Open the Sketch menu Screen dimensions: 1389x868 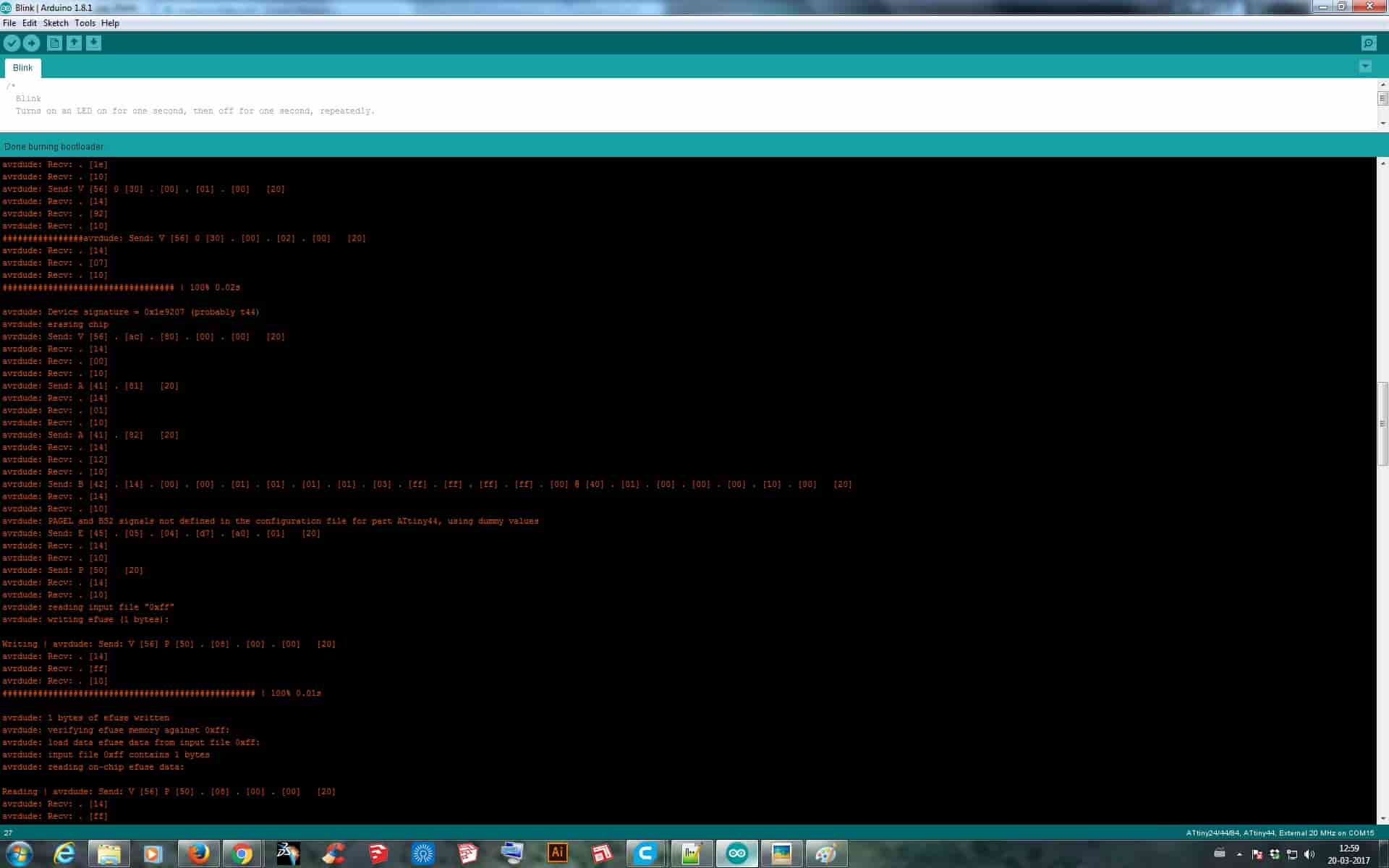56,23
